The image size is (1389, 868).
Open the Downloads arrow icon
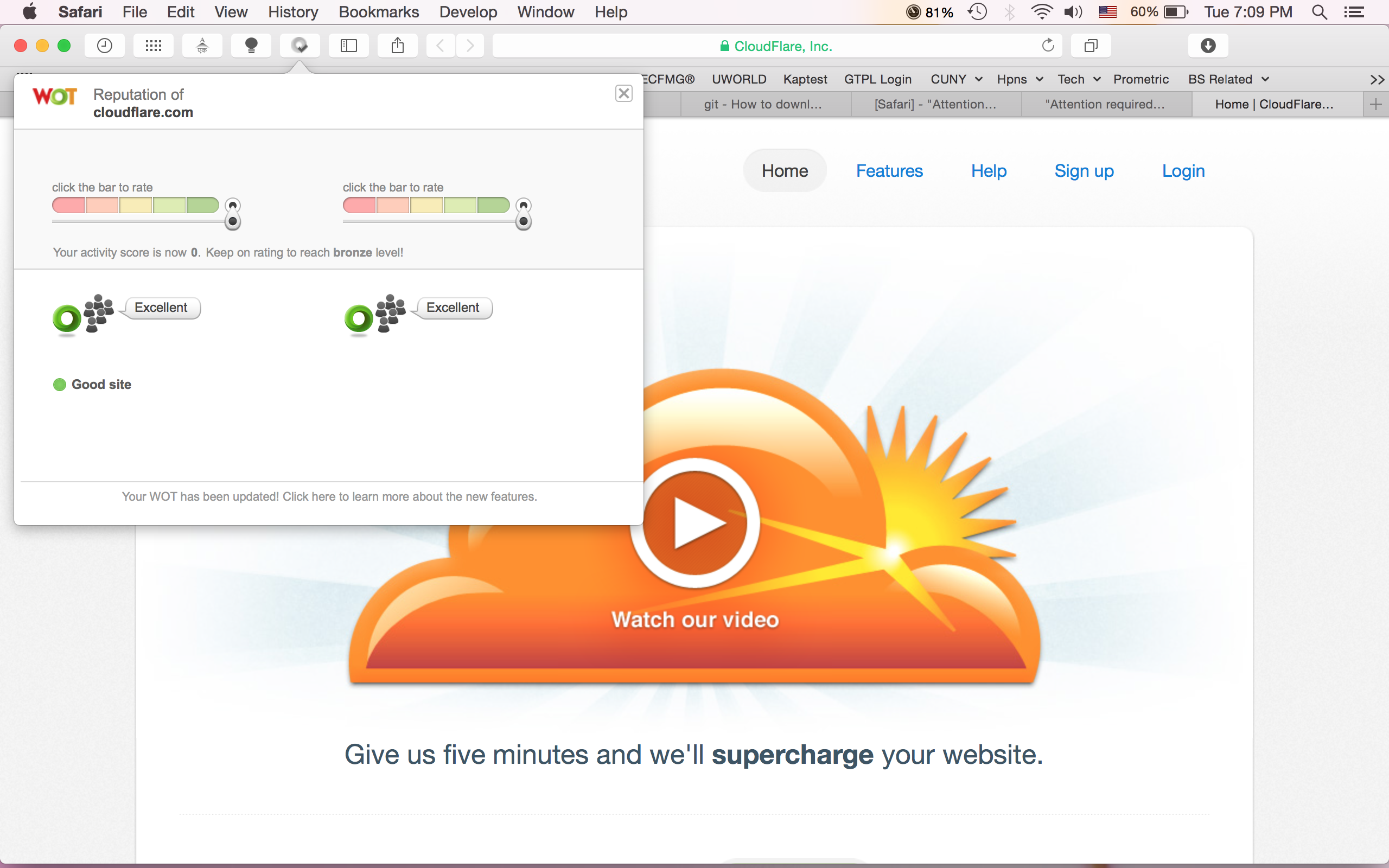pyautogui.click(x=1208, y=46)
